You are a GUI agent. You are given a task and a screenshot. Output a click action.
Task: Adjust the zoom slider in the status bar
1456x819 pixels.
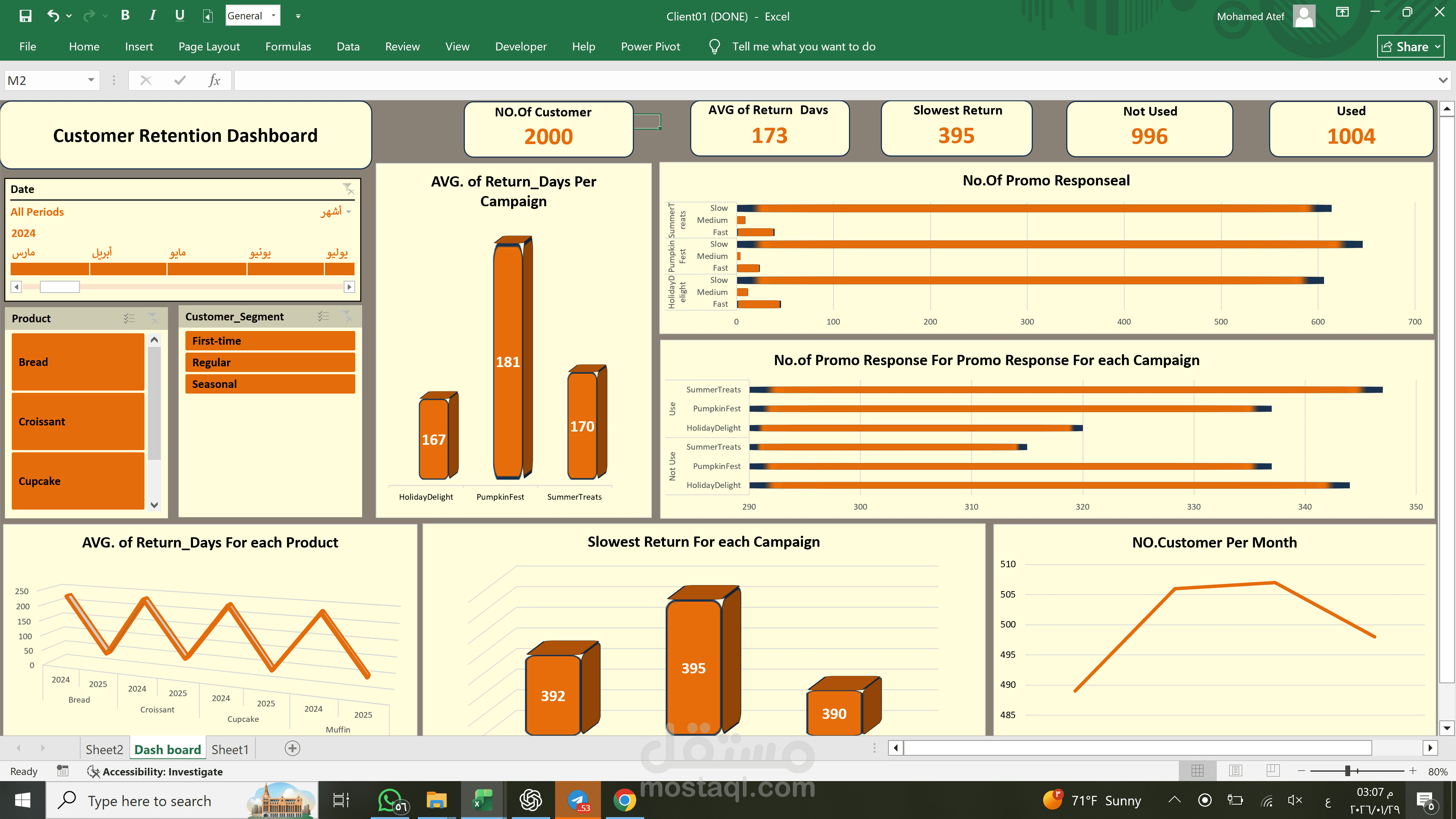(x=1348, y=770)
